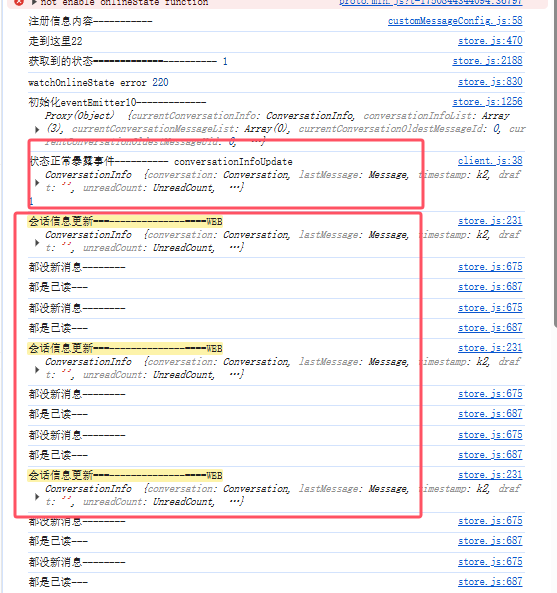Expand ConversationInfo under first 会话信息更新 log
Viewport: 557px width, 593px height.
tap(37, 243)
